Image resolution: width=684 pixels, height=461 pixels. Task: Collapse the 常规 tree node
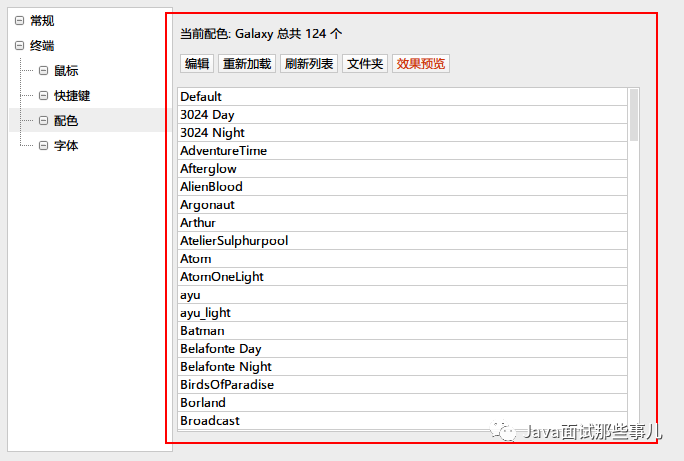[19, 20]
